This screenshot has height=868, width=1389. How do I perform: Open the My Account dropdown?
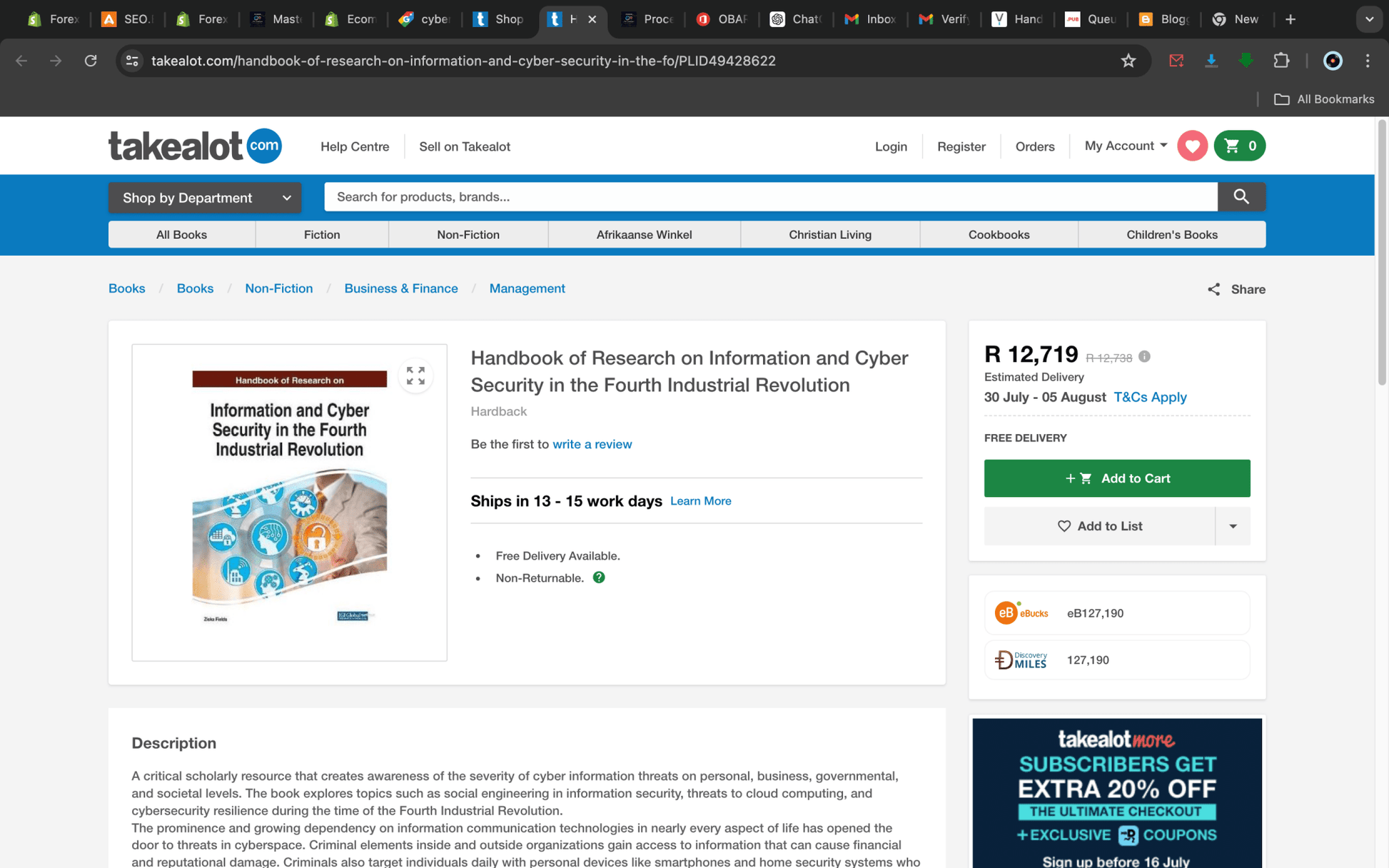click(1126, 146)
